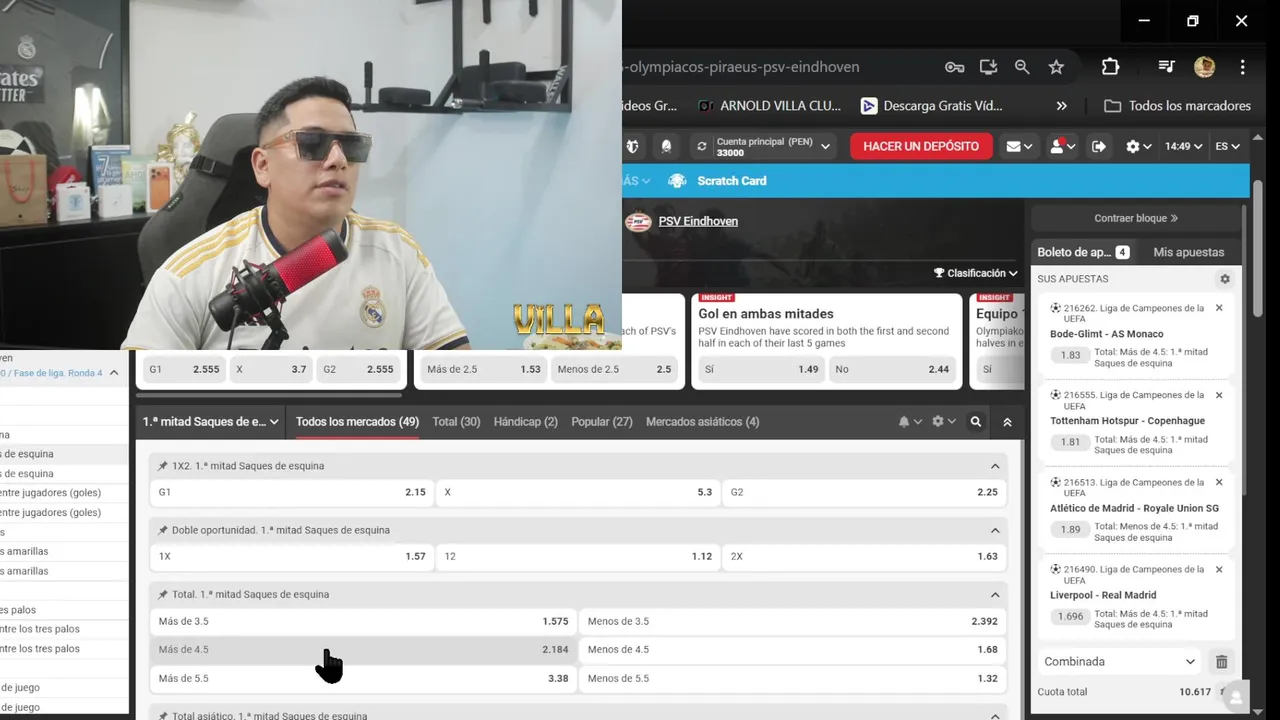Collapse the Total 1.ª mitad Saques section

[x=995, y=594]
